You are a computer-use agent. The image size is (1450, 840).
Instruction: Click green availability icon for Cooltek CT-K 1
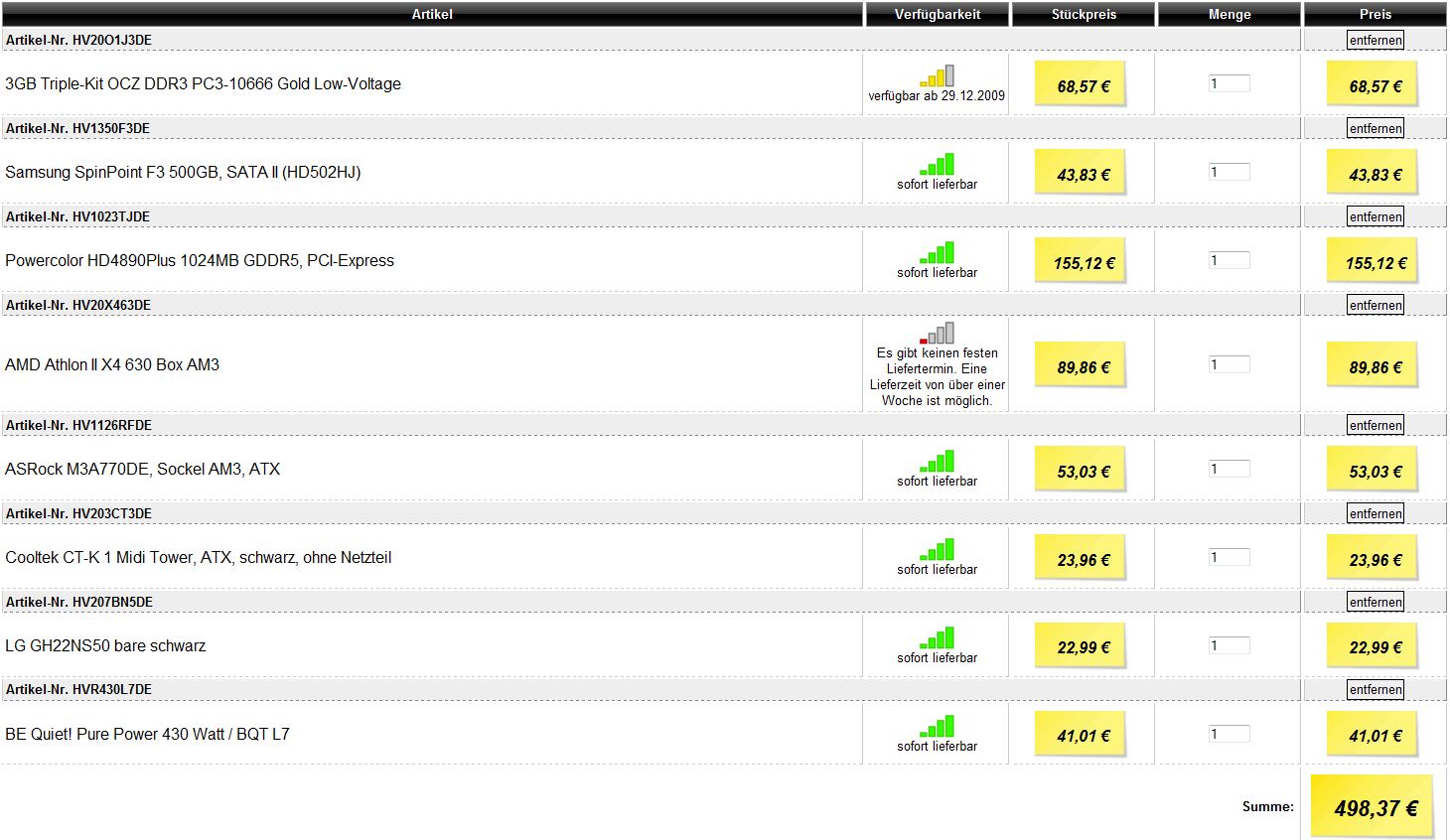(x=937, y=549)
